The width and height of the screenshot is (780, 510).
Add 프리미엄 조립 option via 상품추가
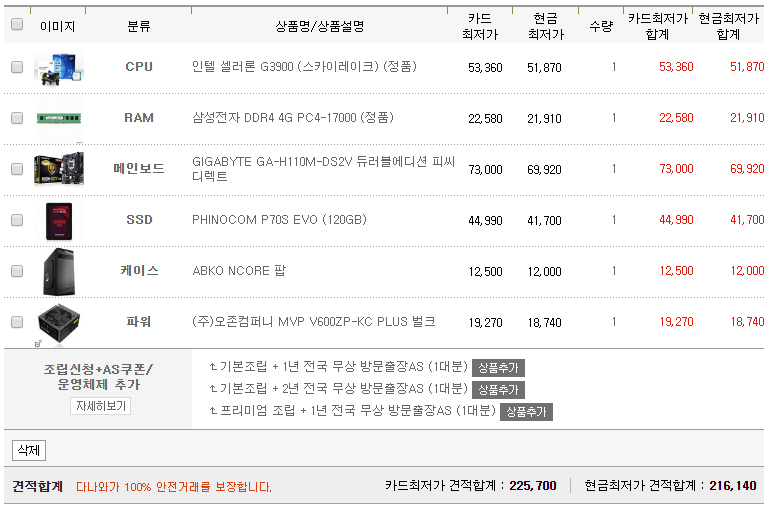526,411
